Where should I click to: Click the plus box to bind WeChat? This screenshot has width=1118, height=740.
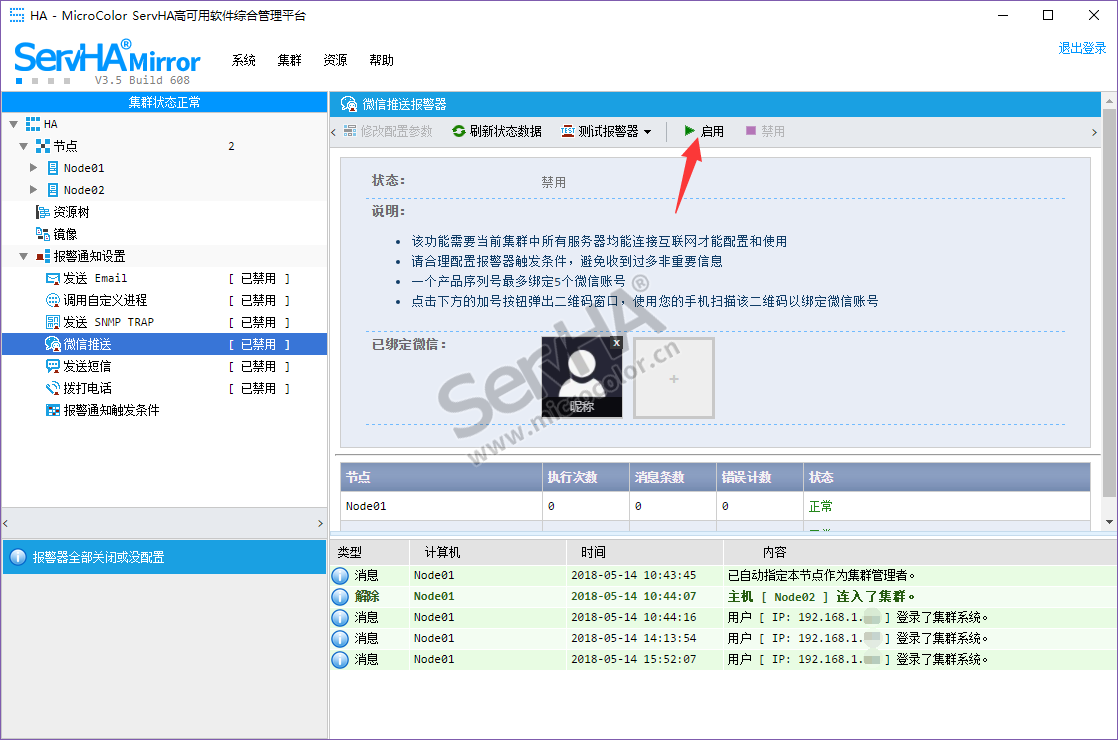pos(674,378)
